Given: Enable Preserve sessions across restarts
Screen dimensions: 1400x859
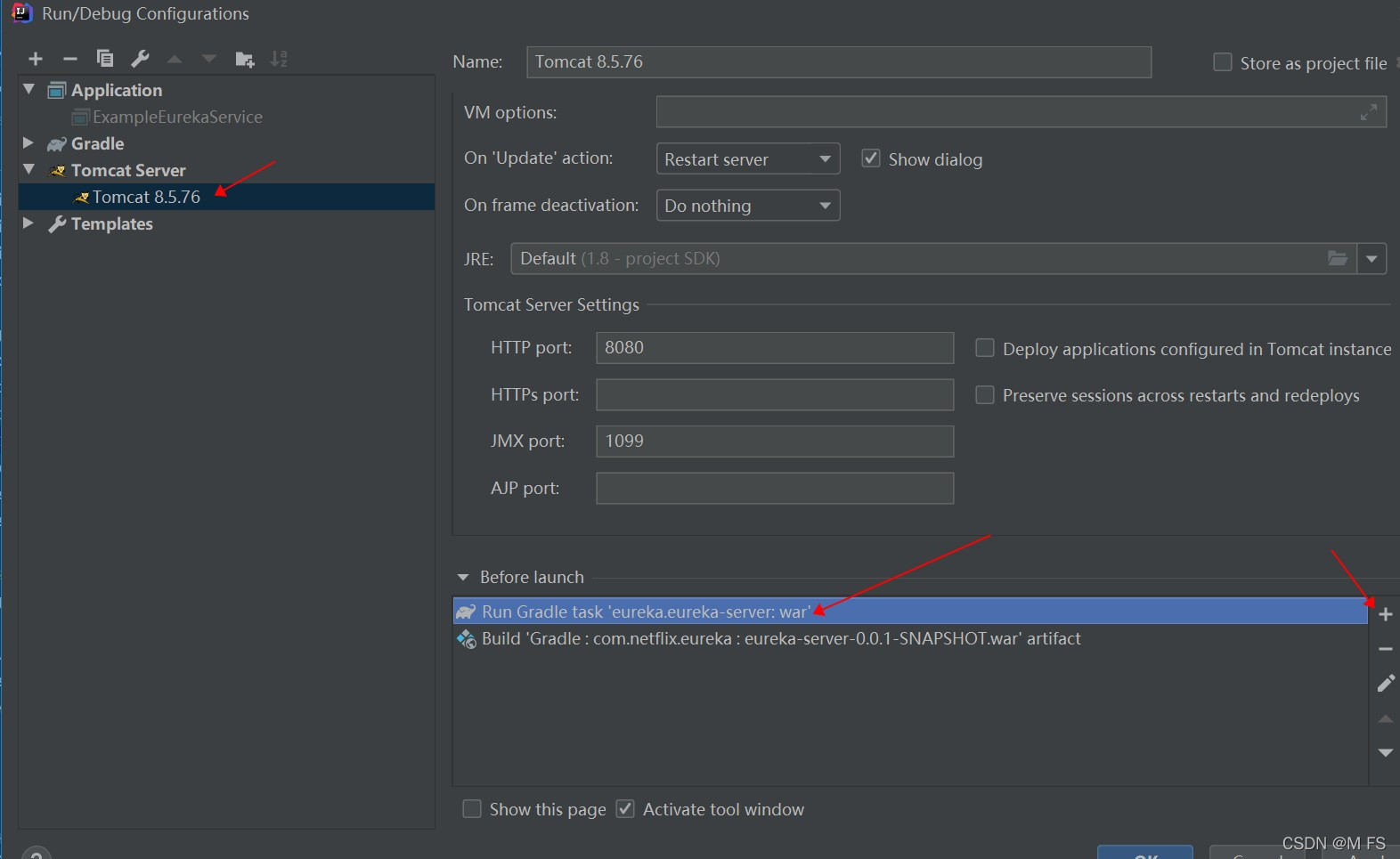Looking at the screenshot, I should tap(985, 394).
